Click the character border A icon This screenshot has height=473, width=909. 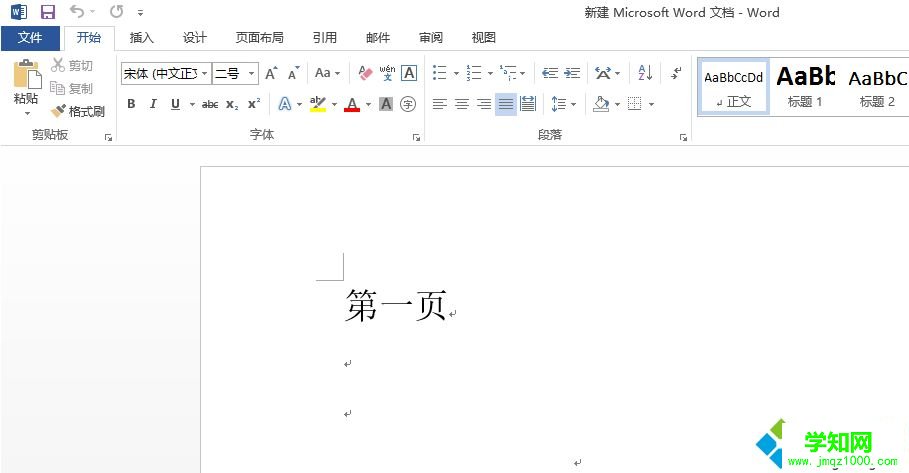tap(409, 73)
